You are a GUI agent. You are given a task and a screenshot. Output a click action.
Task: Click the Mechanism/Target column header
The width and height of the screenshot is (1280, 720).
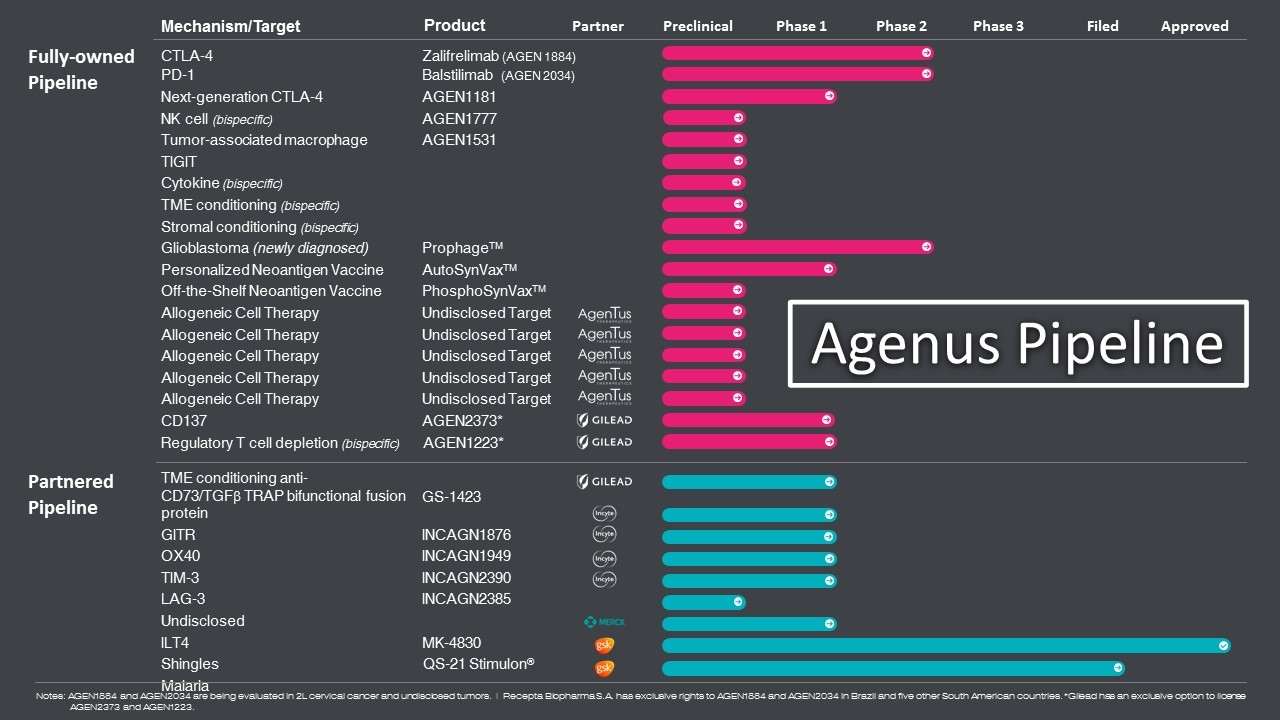(230, 27)
